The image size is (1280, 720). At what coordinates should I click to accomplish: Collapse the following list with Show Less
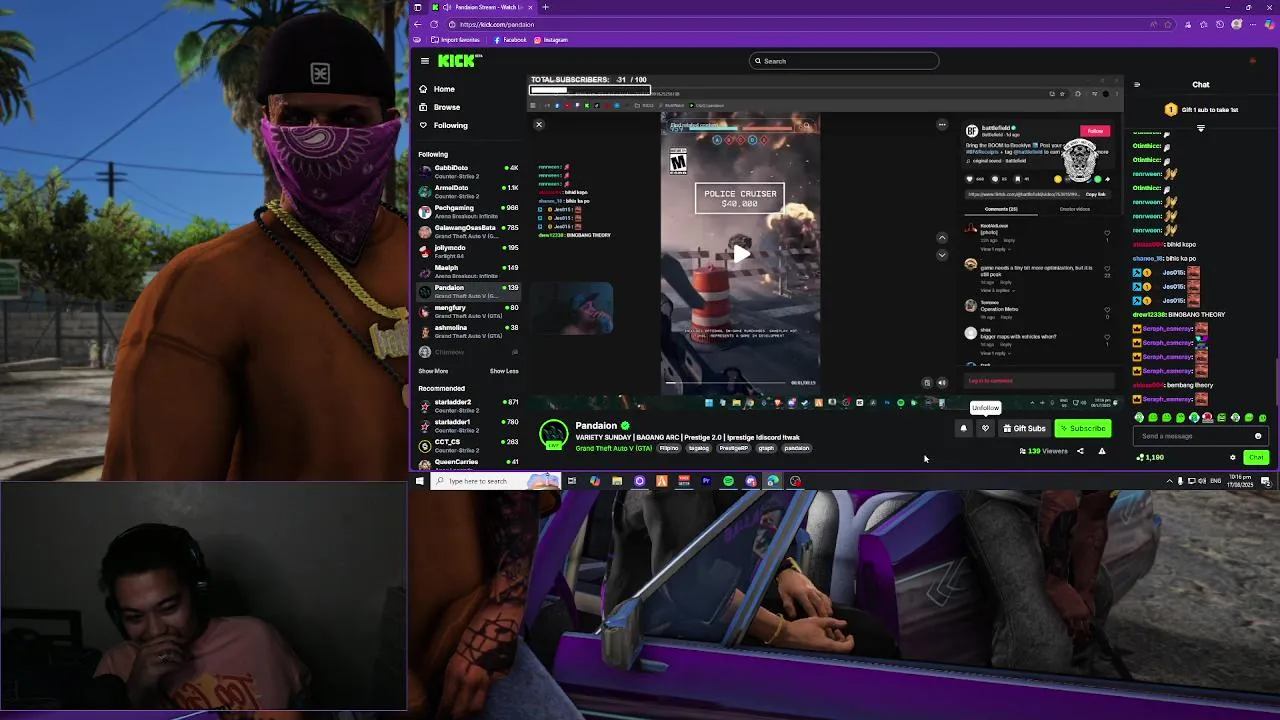[x=504, y=371]
